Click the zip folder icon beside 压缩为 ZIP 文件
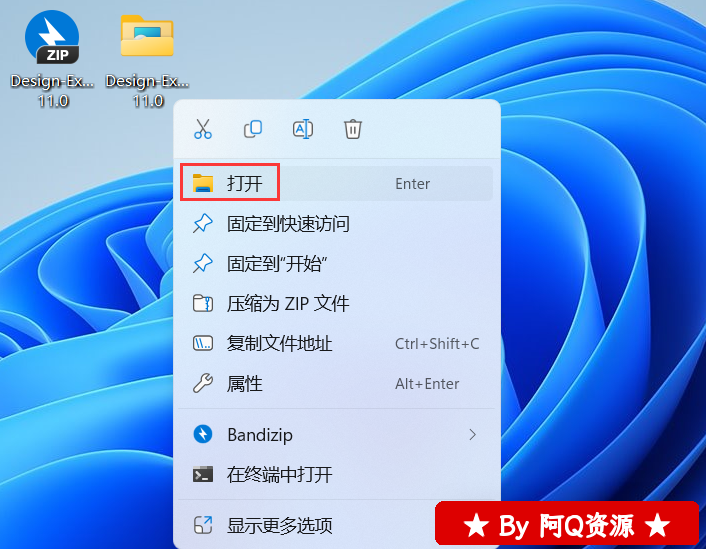Screen dimensions: 706x549 point(203,304)
